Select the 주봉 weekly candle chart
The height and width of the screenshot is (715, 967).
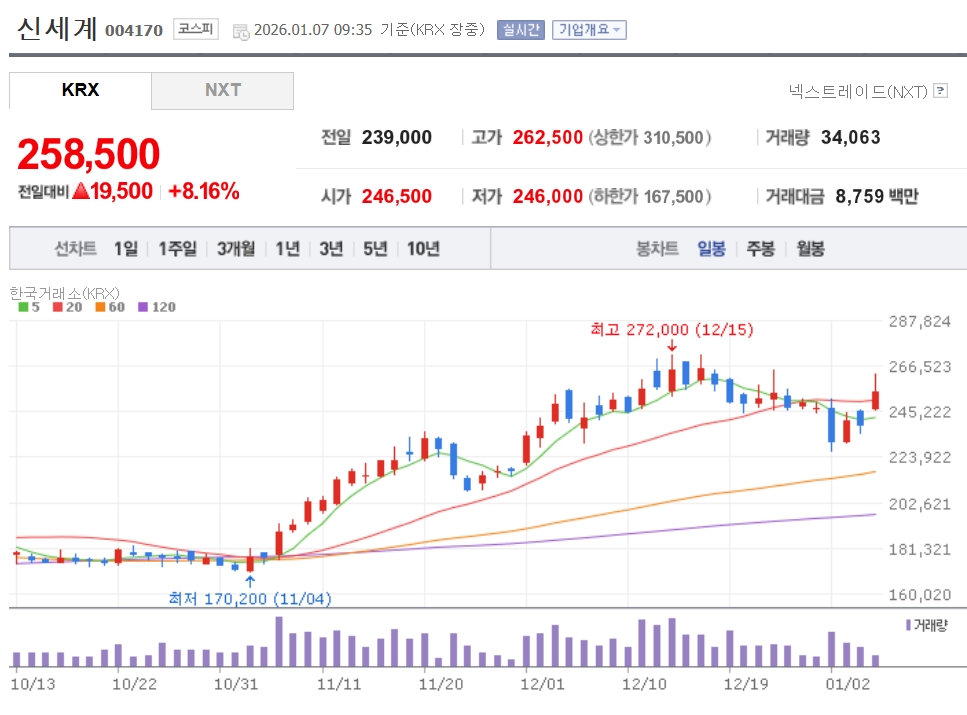click(x=760, y=249)
